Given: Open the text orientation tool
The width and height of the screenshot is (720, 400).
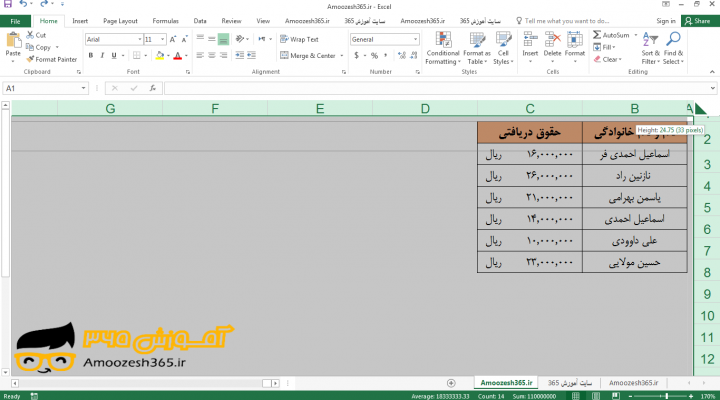Looking at the screenshot, I should point(240,39).
